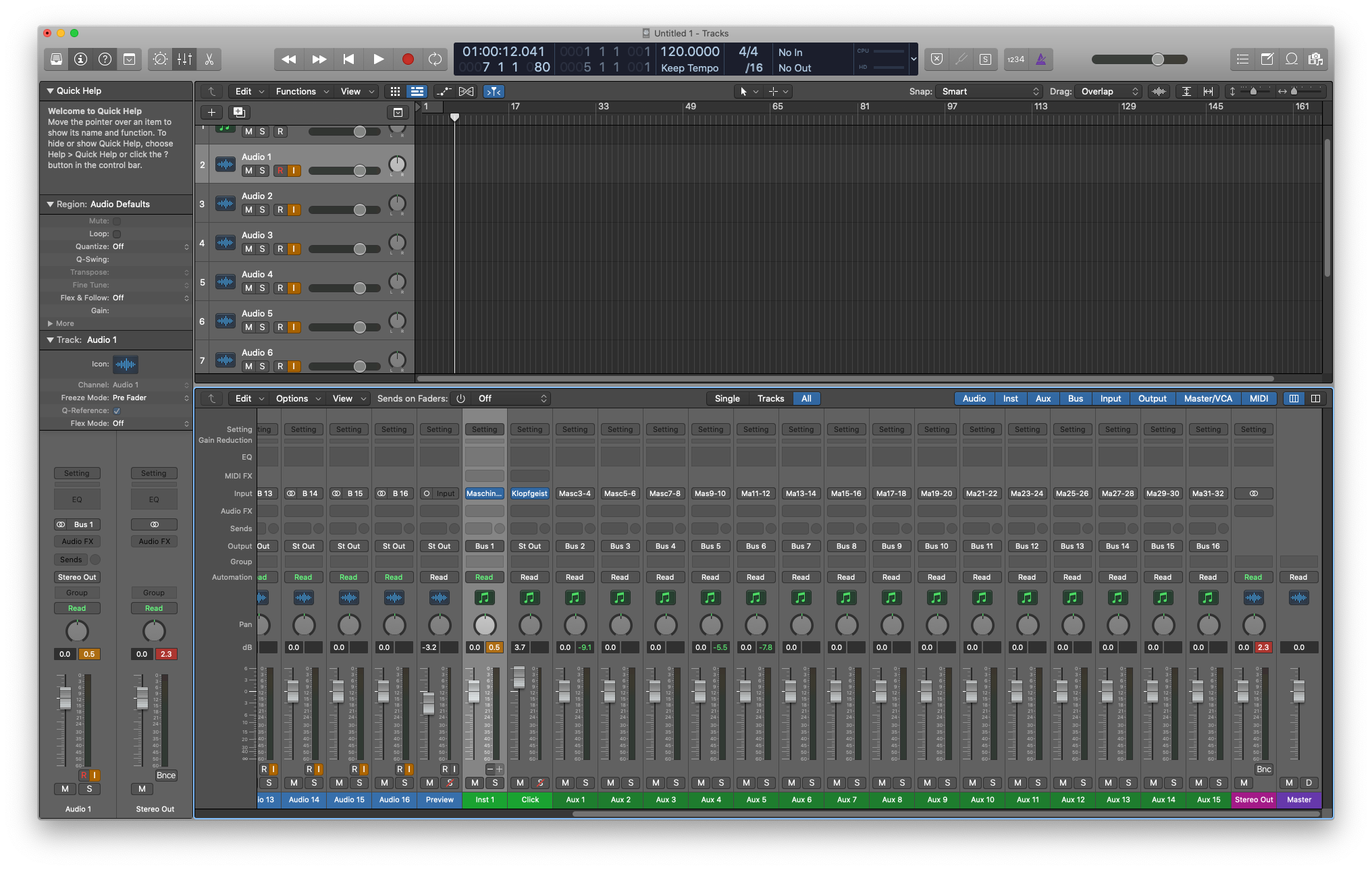Mute the Click channel strip in mixer
Screen dimensions: 1372x870
tap(520, 783)
